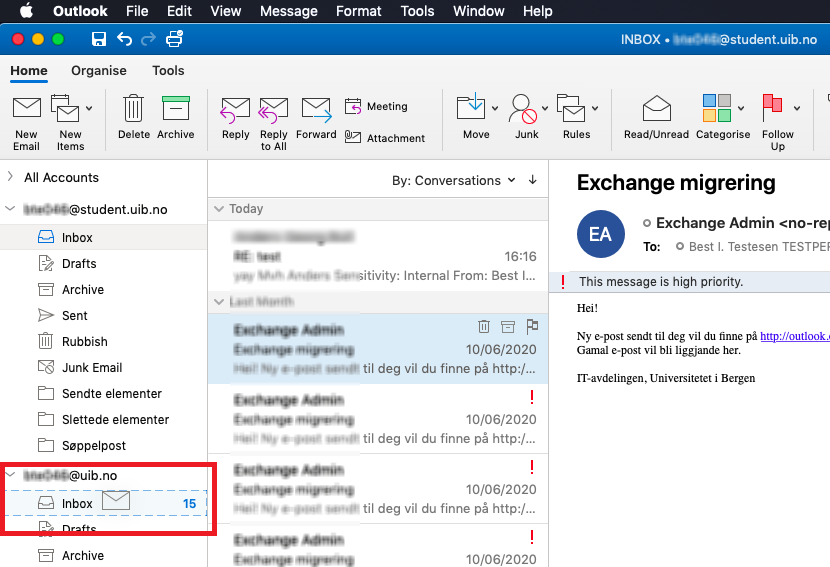Toggle Read/Unread status of message
830x567 pixels.
656,108
